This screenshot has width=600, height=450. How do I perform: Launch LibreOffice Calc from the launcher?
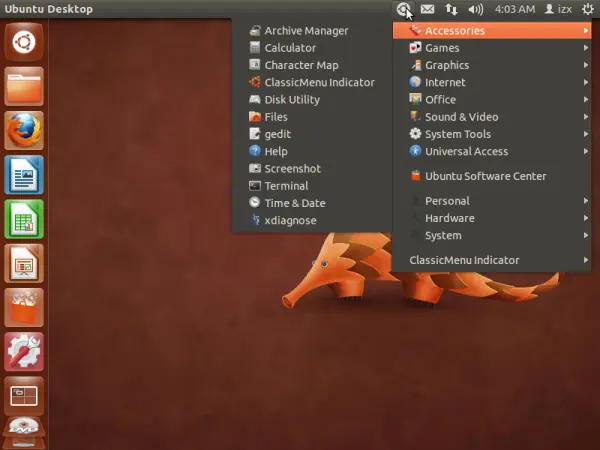tap(24, 219)
